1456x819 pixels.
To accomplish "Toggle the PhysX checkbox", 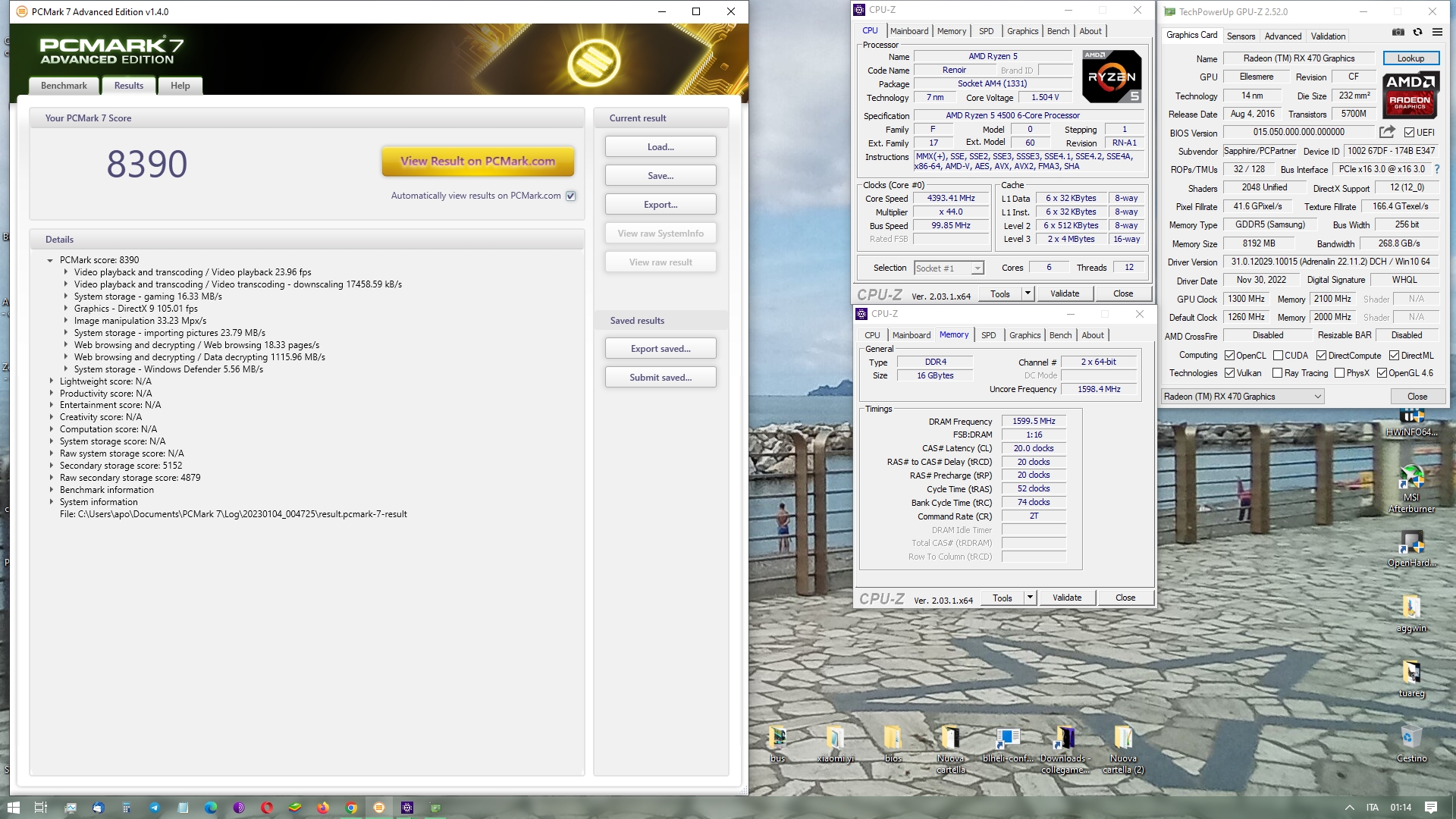I will [1339, 372].
